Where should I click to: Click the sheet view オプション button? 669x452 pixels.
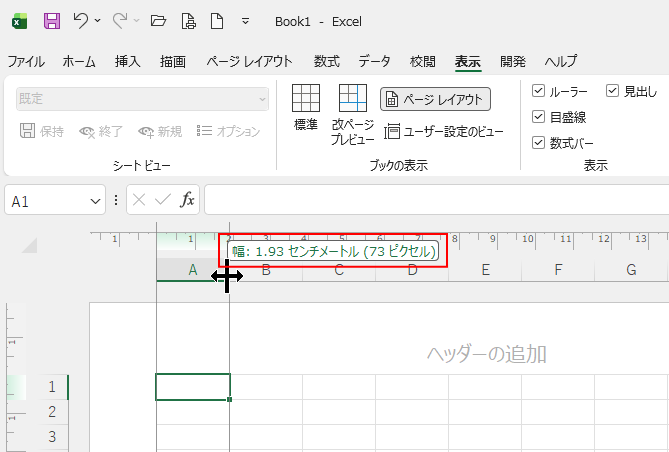click(x=228, y=131)
